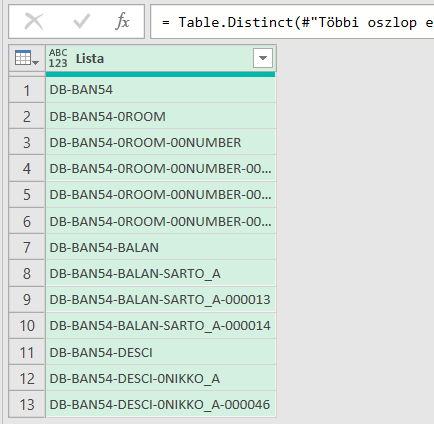Select the cell DB-BAN54-BALAN-SARTO_A-000014
Image resolution: width=434 pixels, height=424 pixels.
pyautogui.click(x=161, y=326)
